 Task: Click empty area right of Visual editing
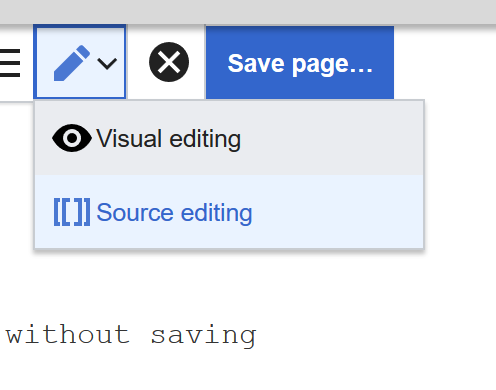332,138
